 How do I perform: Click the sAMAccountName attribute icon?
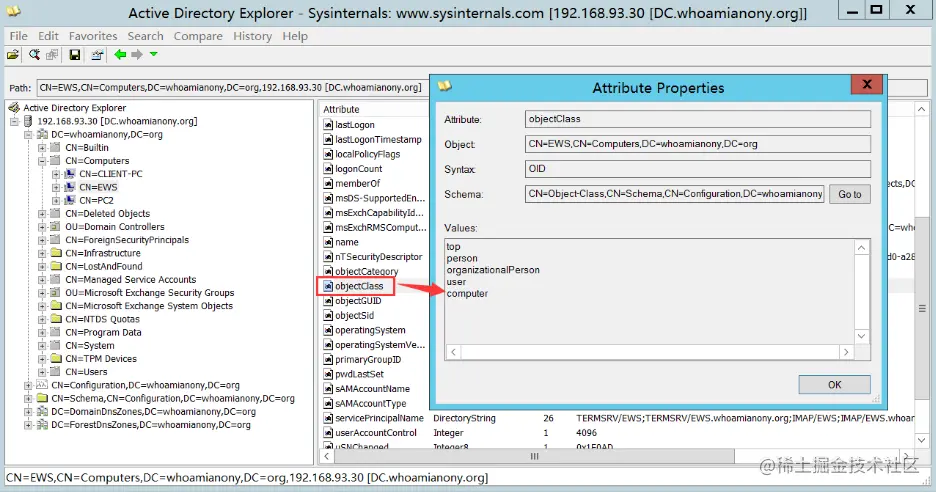pyautogui.click(x=328, y=389)
